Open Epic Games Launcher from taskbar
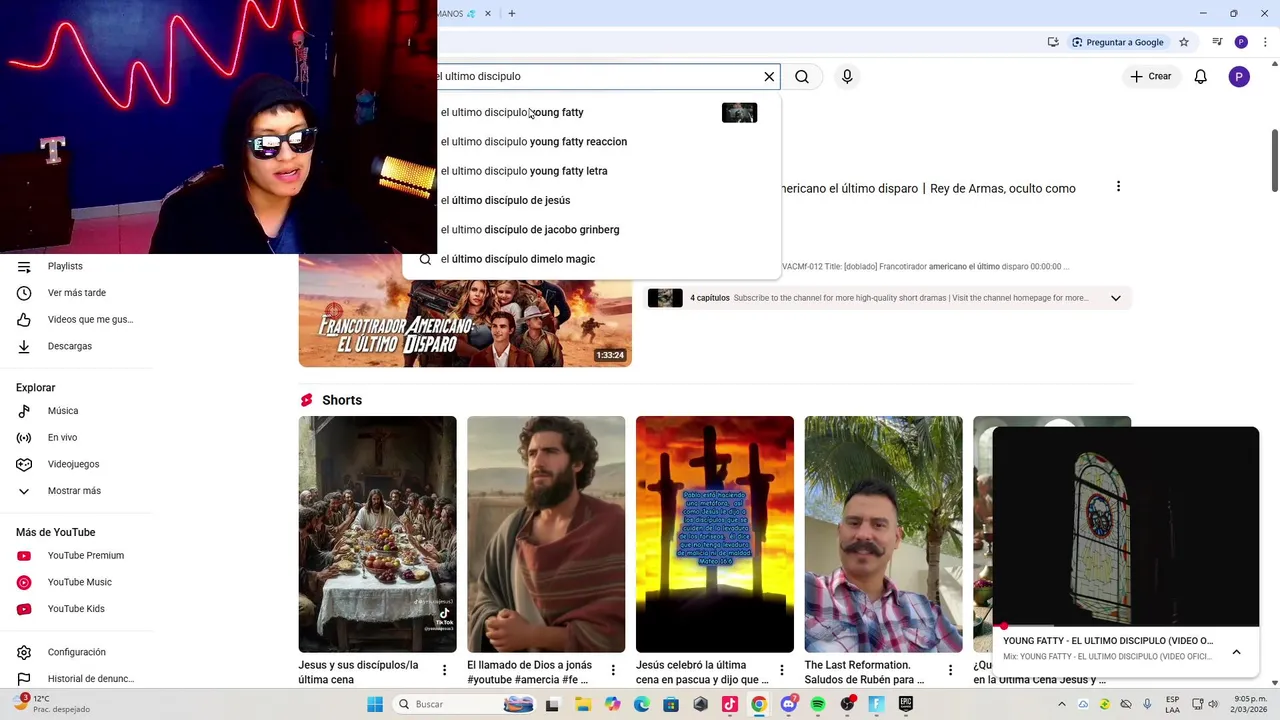The width and height of the screenshot is (1280, 720). tap(906, 704)
